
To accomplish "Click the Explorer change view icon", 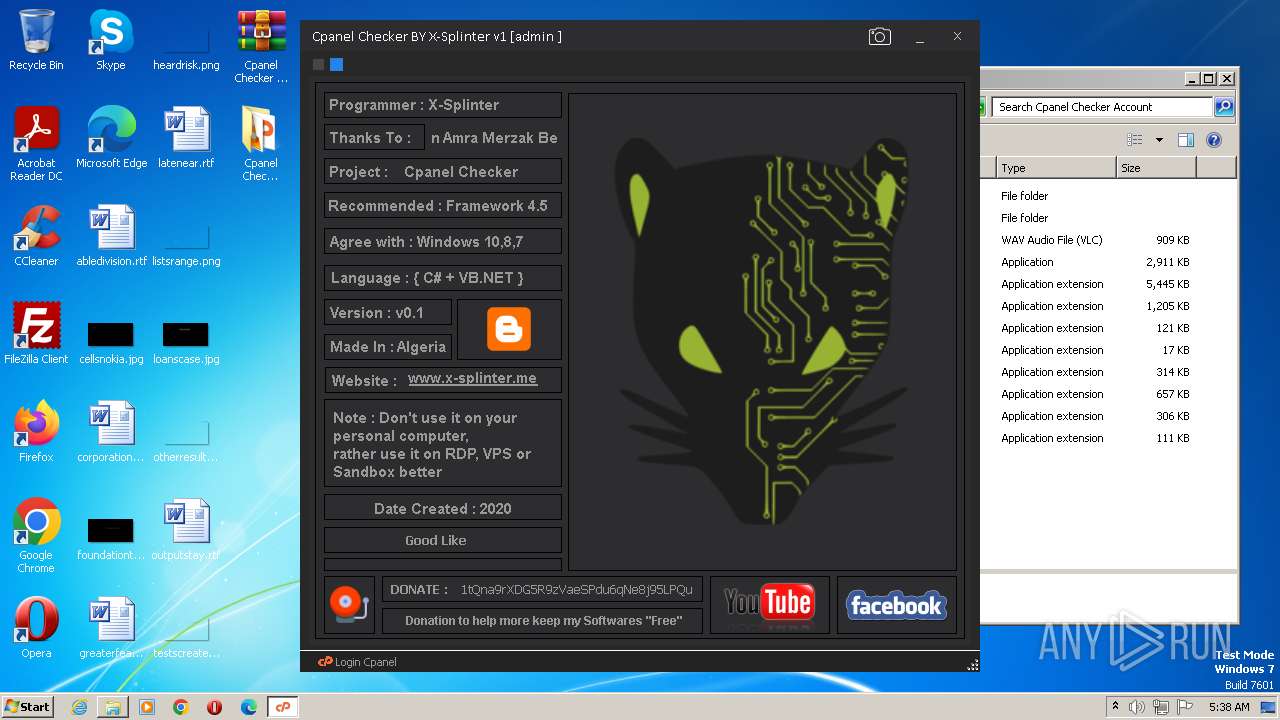I will coord(1135,140).
